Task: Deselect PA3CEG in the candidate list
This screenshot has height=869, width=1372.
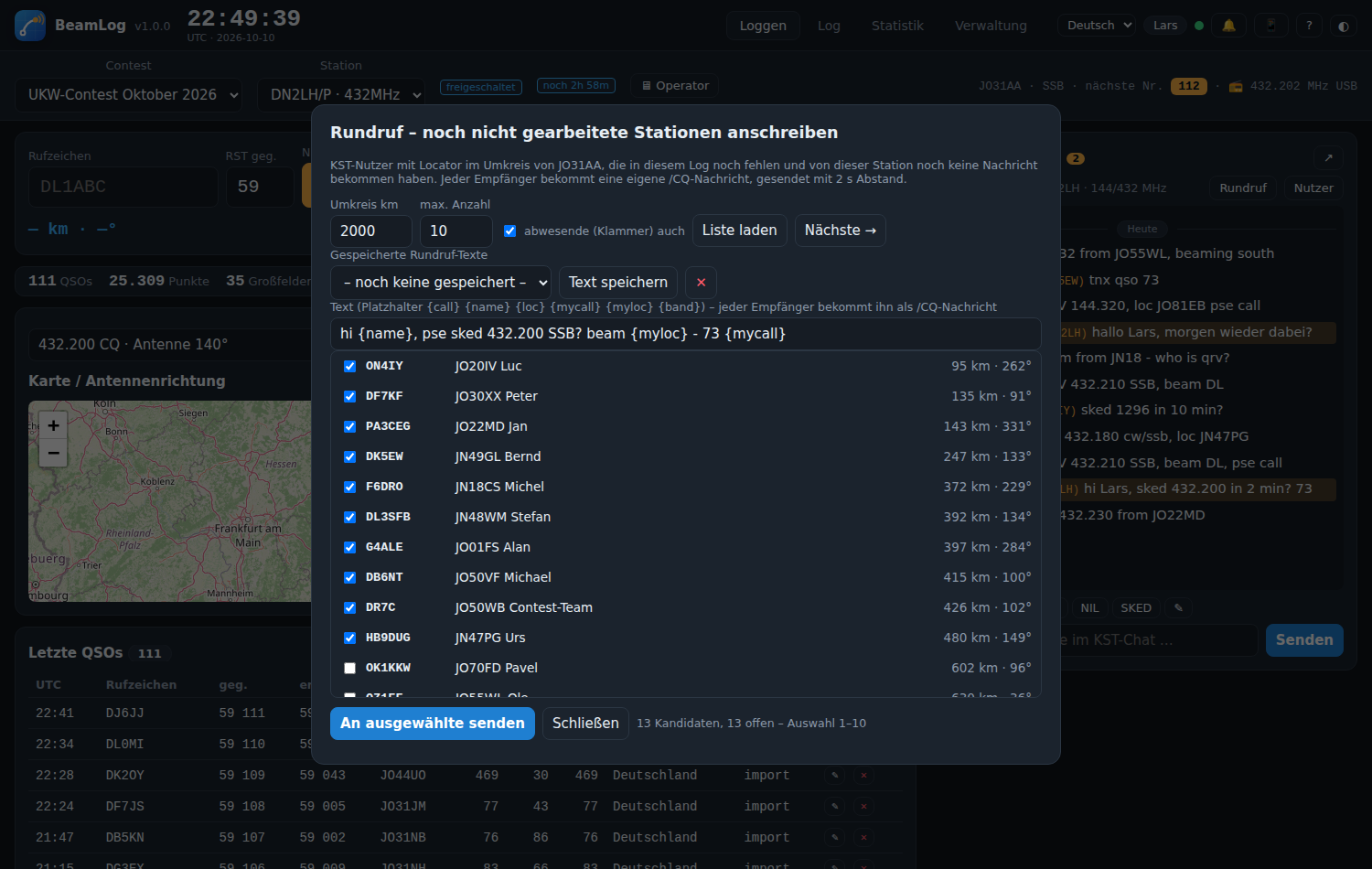Action: coord(349,426)
